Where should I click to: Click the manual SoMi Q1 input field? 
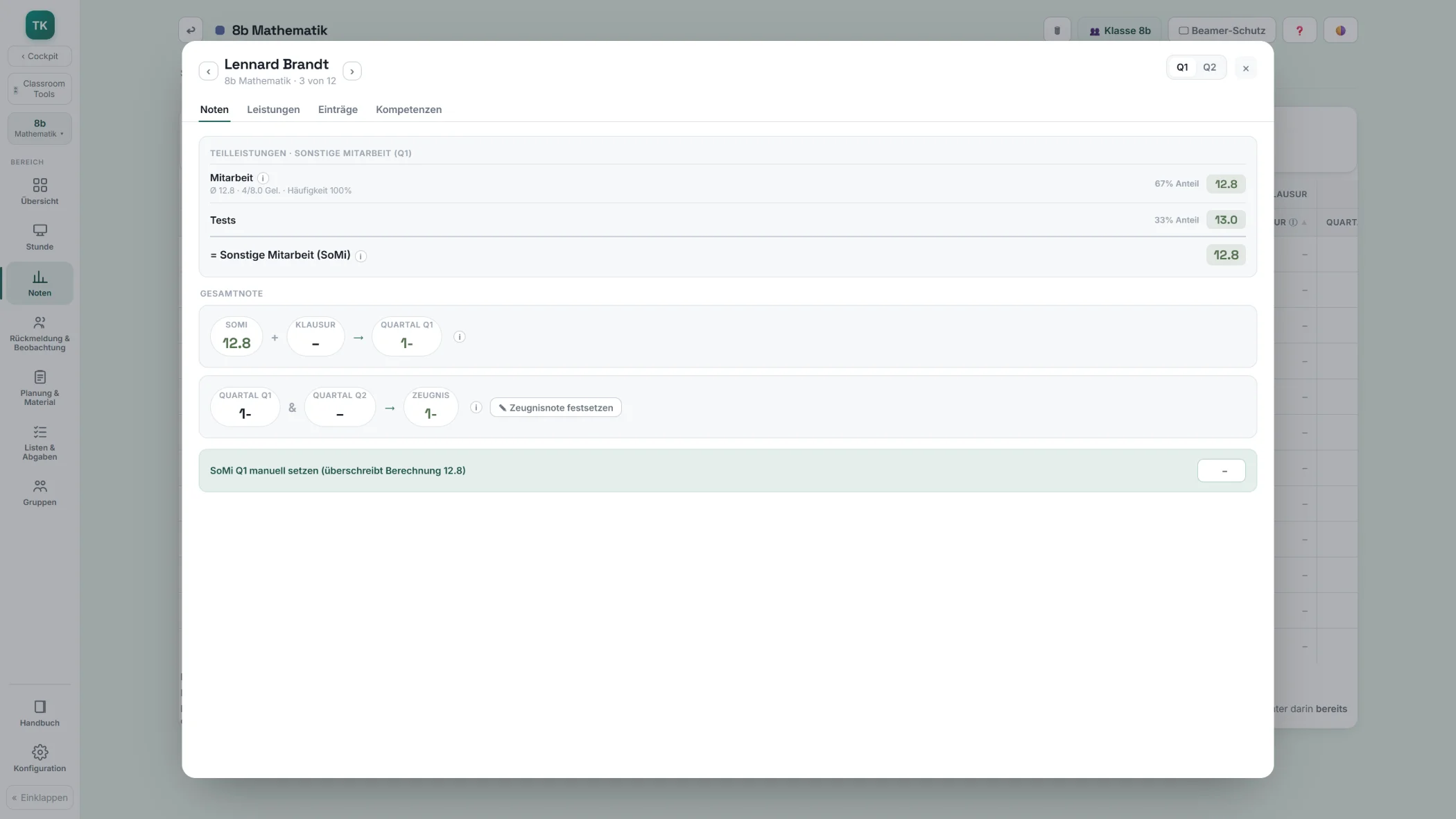click(x=1221, y=471)
